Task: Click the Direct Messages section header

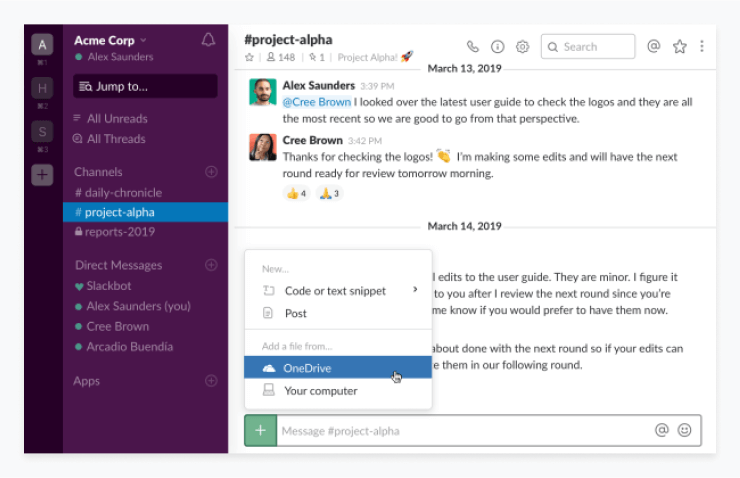Action: (118, 265)
